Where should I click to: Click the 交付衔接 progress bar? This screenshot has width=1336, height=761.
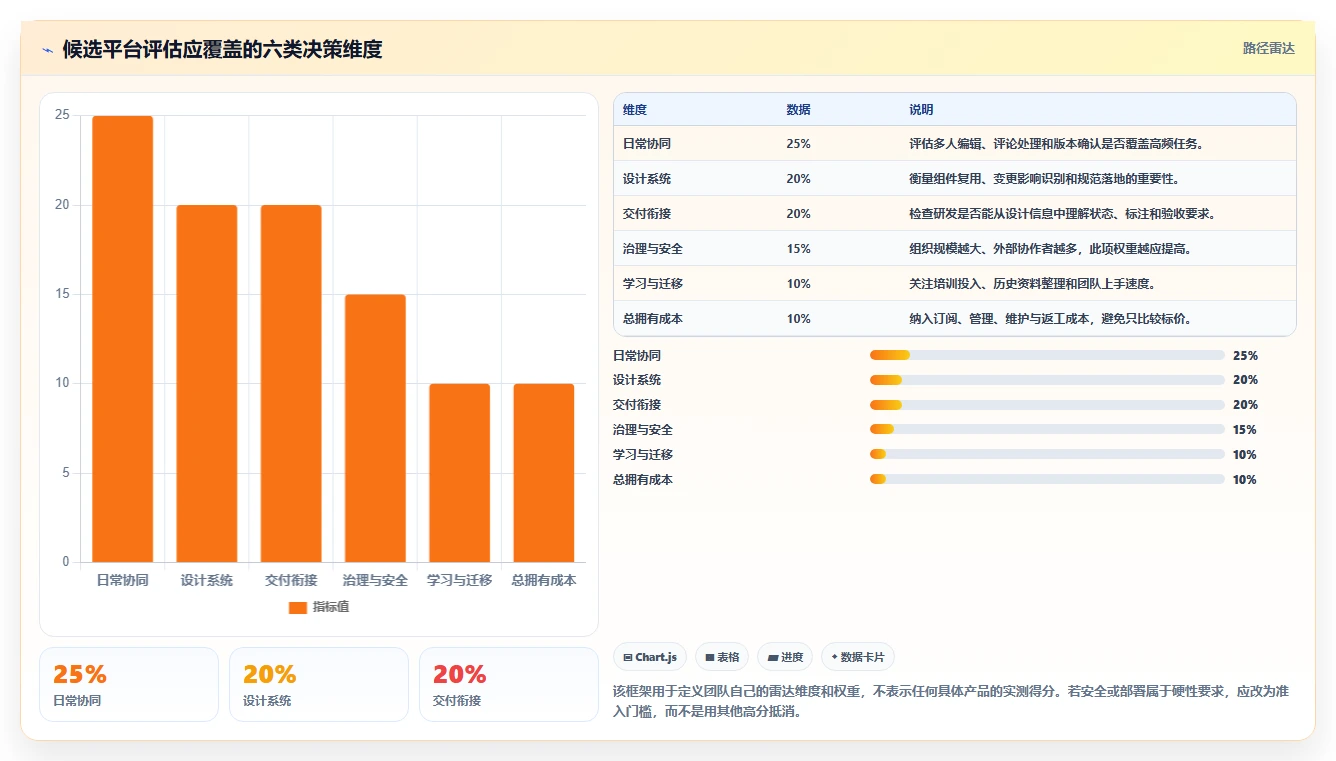[1047, 405]
